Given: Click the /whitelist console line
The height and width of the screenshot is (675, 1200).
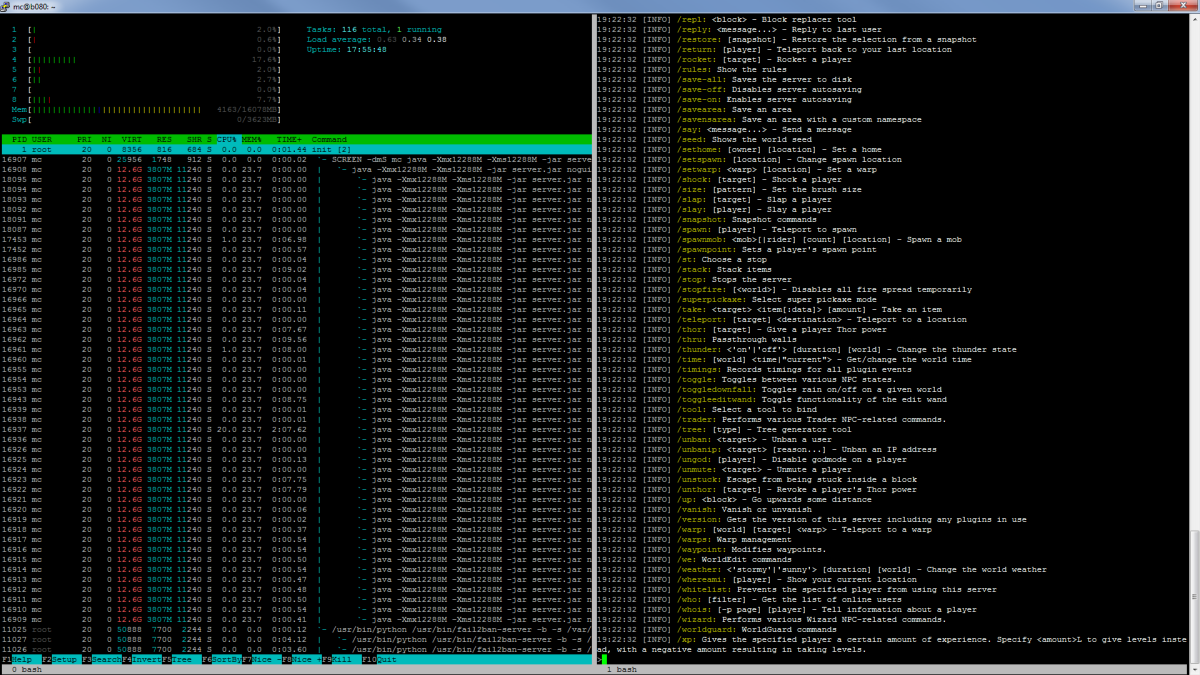Looking at the screenshot, I should 797,589.
